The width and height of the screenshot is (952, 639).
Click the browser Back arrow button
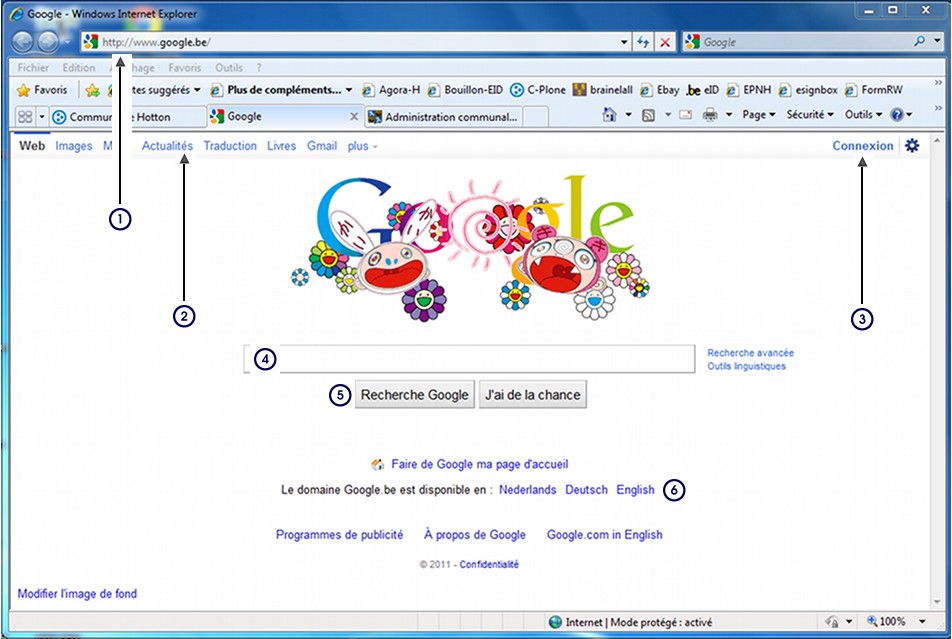point(22,42)
